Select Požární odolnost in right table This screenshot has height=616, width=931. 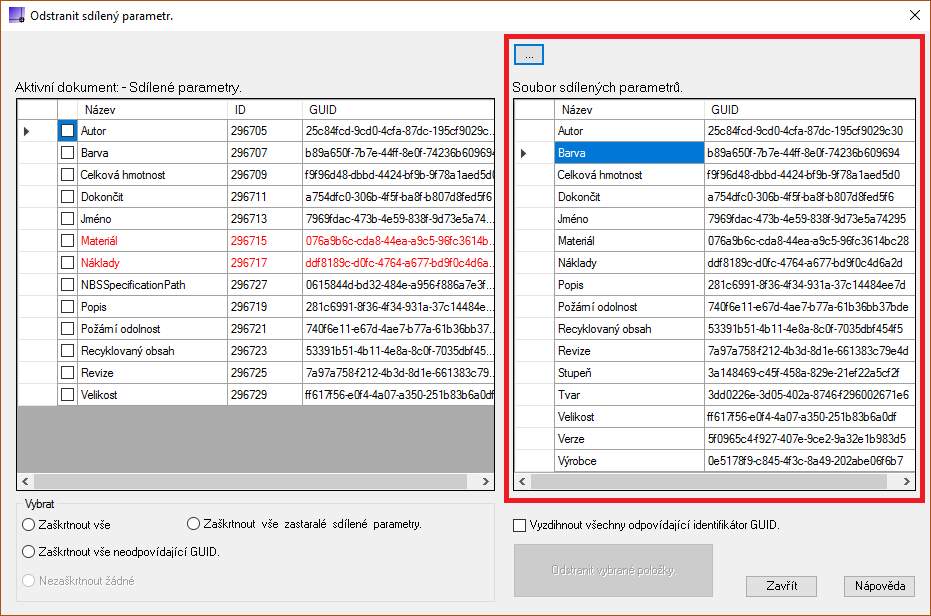pos(714,307)
